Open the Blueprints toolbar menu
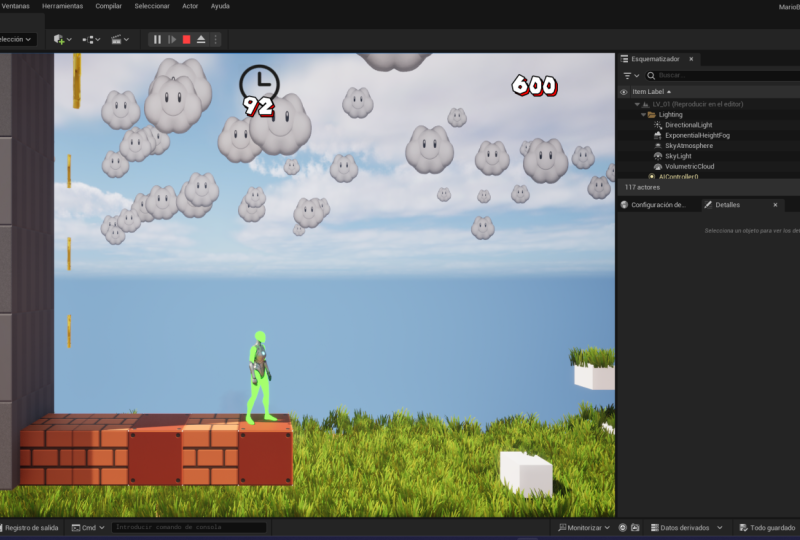The image size is (800, 540). [91, 39]
